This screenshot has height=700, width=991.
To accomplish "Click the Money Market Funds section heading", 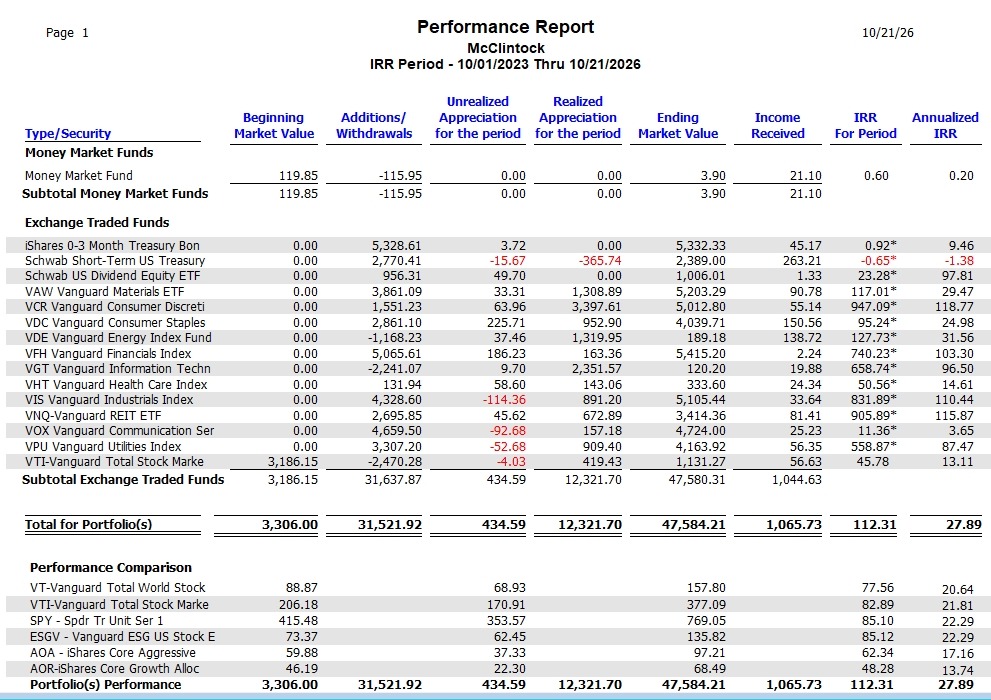I will coord(89,152).
